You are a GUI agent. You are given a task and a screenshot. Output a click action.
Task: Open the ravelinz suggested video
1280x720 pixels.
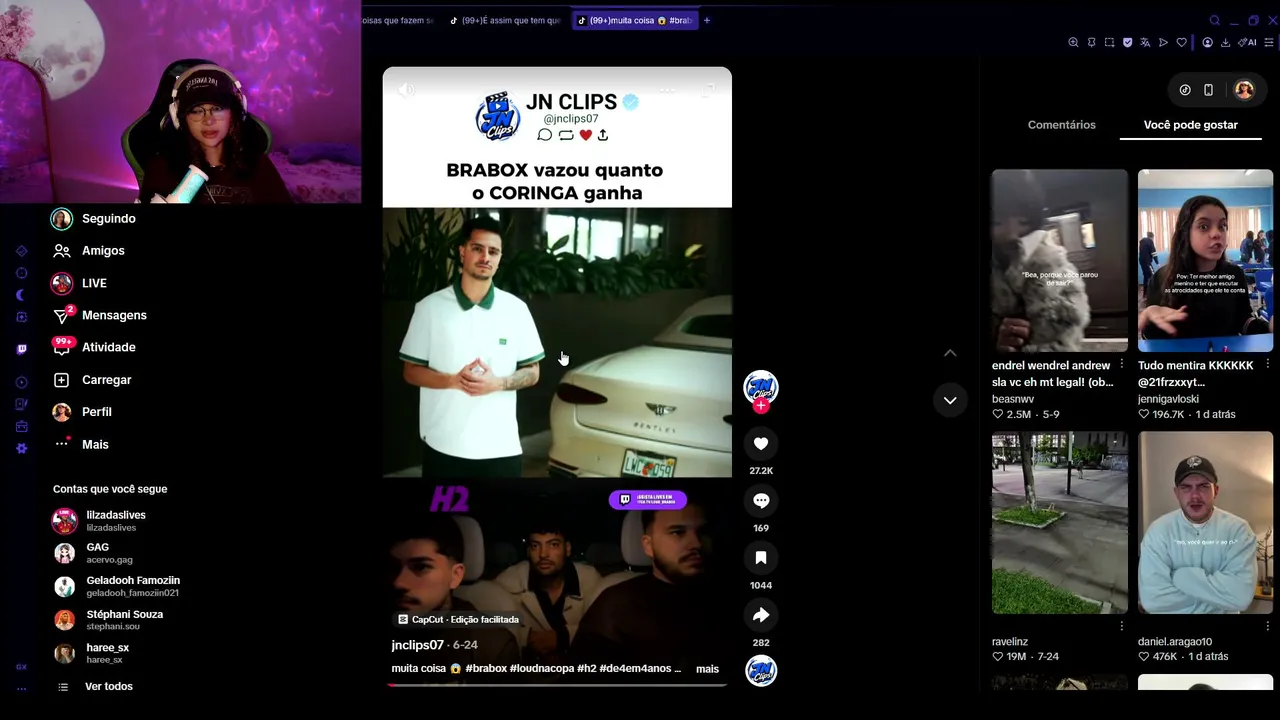coord(1059,523)
